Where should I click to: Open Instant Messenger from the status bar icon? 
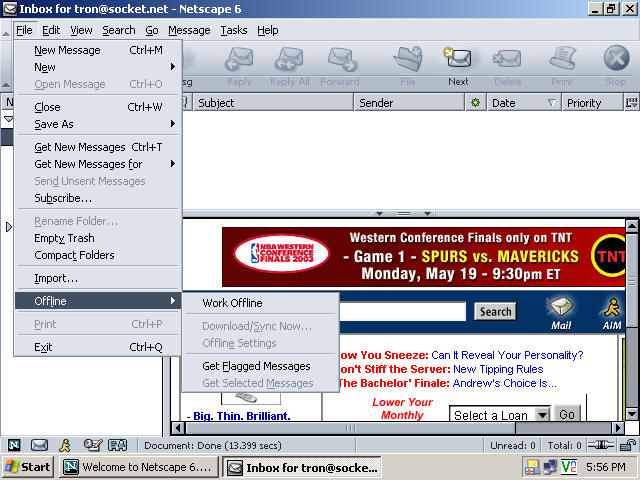65,445
